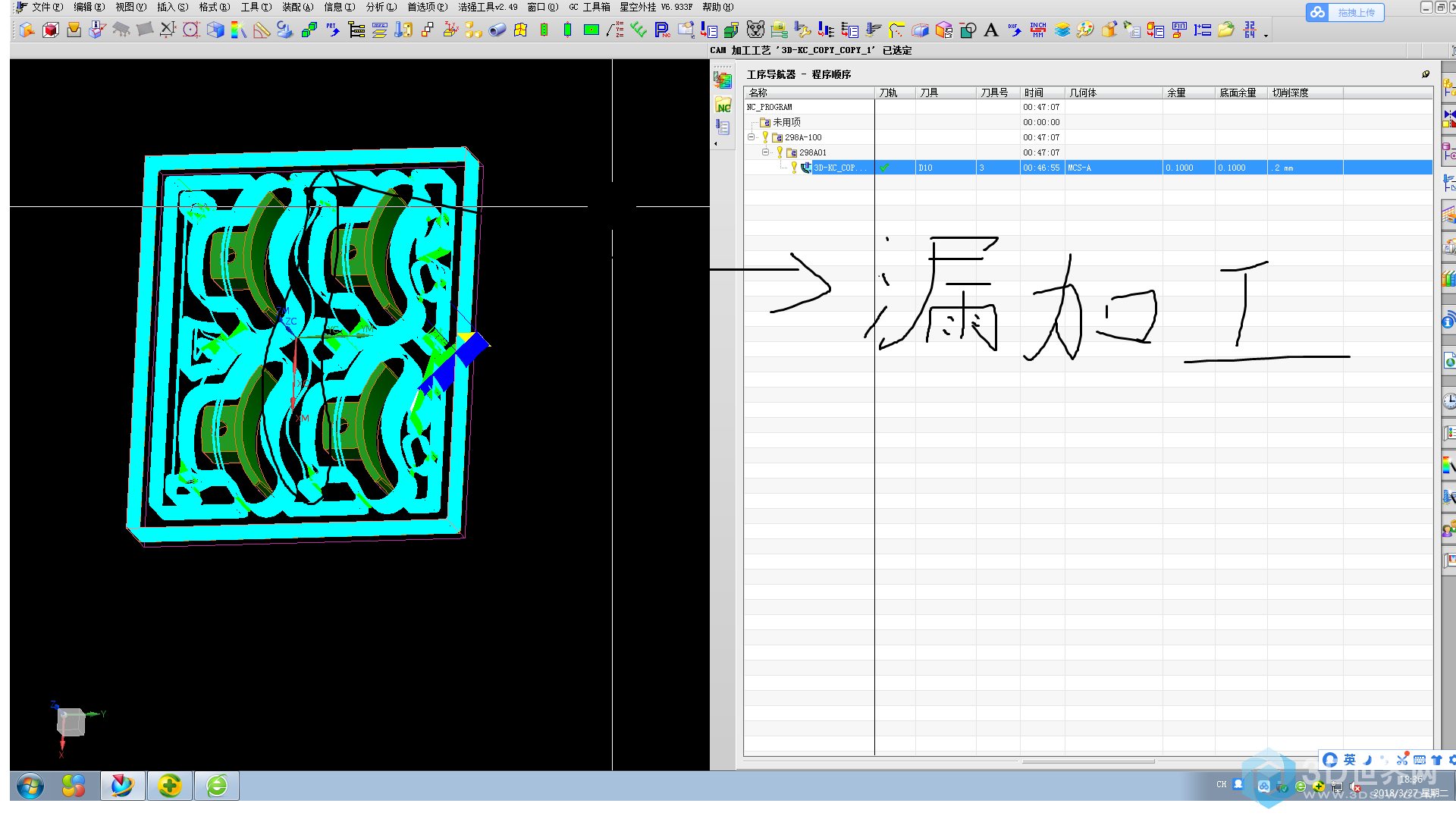Open the 星空外挂 V6.933F menu
This screenshot has height=819, width=1456.
click(x=656, y=7)
